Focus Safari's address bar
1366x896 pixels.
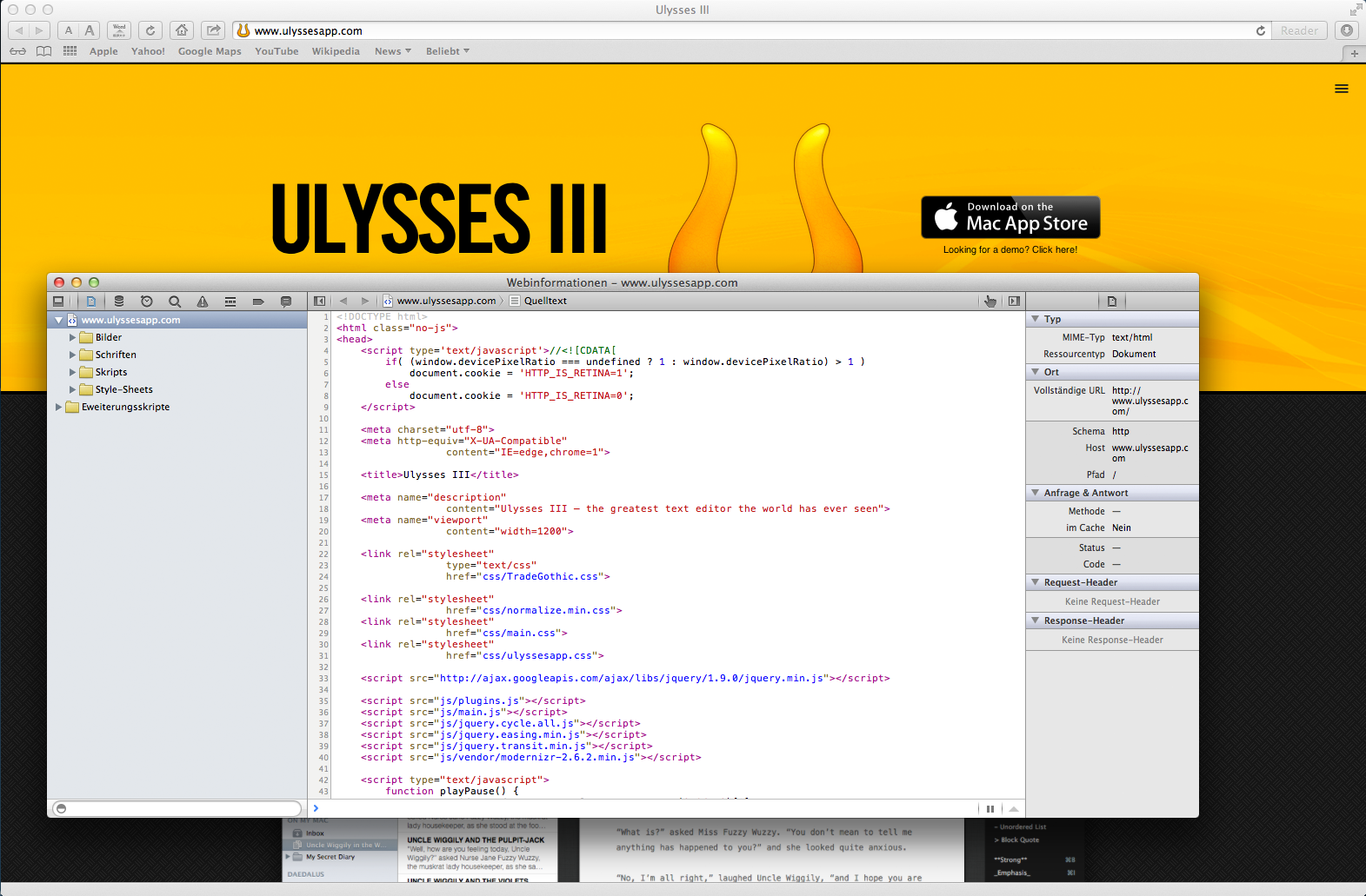pyautogui.click(x=753, y=30)
